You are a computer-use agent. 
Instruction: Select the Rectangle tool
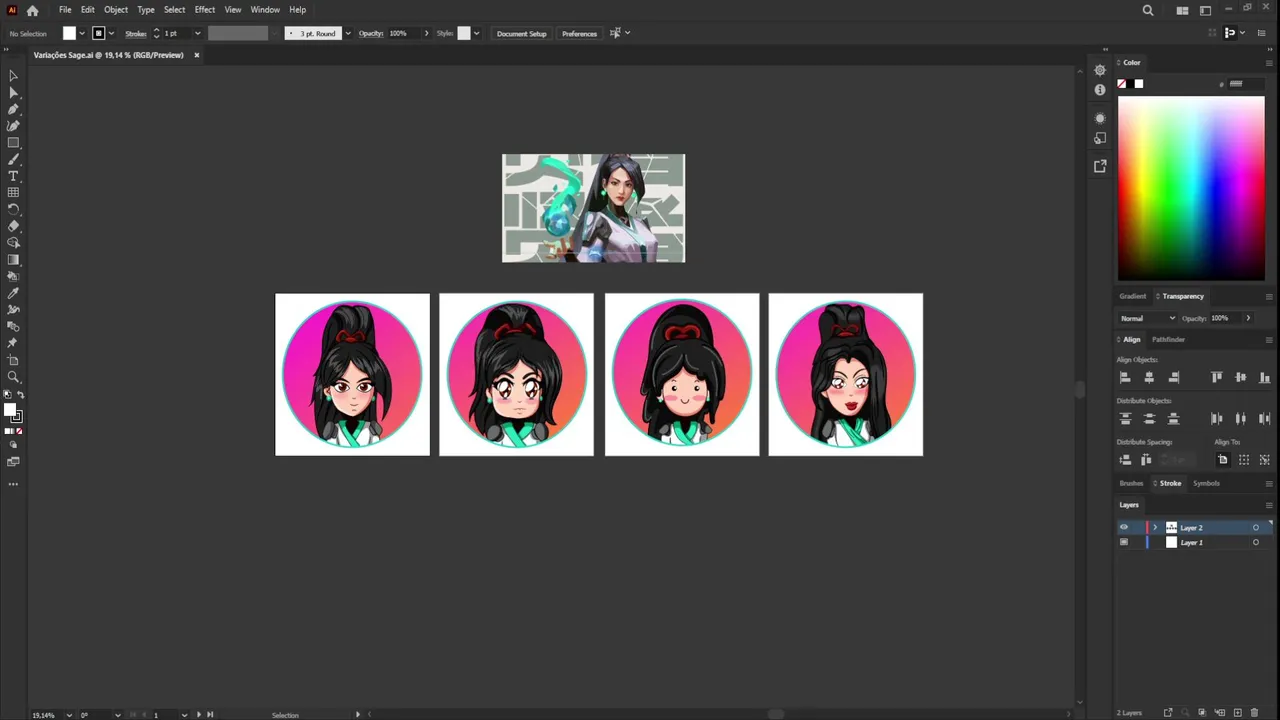click(x=13, y=143)
